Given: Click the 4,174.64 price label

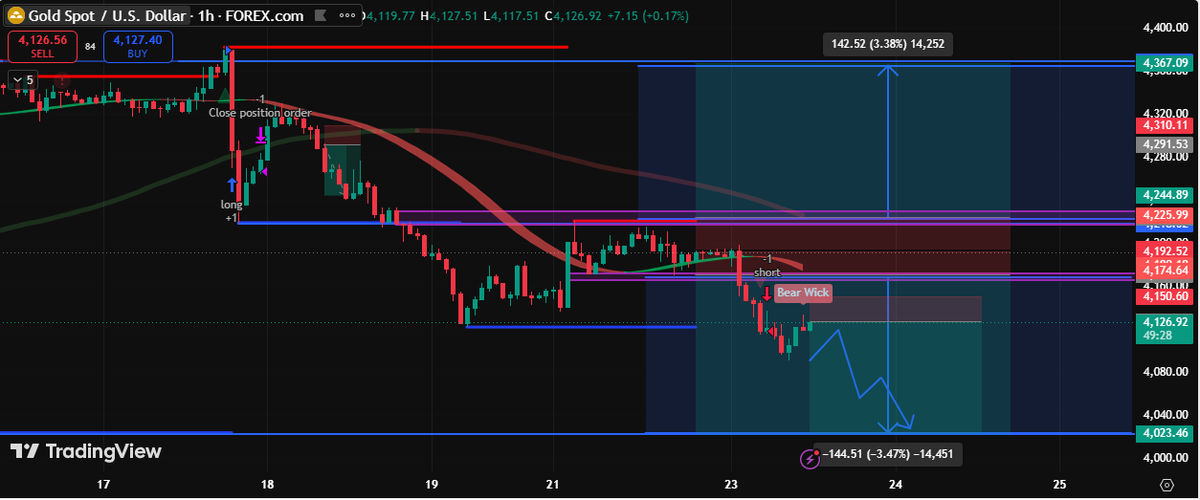Looking at the screenshot, I should (1164, 270).
